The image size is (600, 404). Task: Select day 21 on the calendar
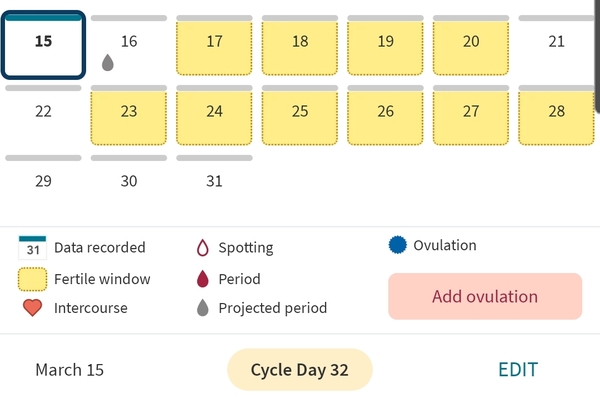click(x=557, y=42)
